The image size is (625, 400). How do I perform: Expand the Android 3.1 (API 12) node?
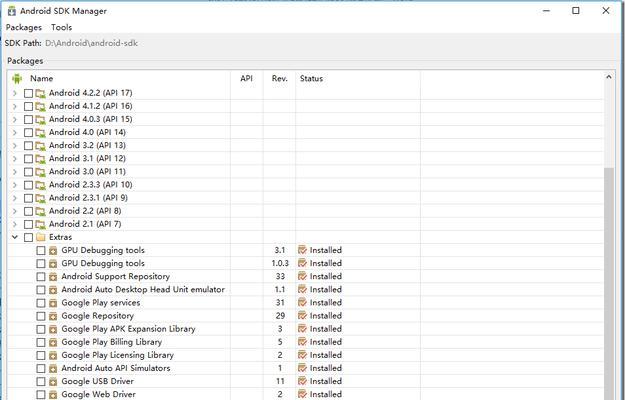(x=15, y=159)
